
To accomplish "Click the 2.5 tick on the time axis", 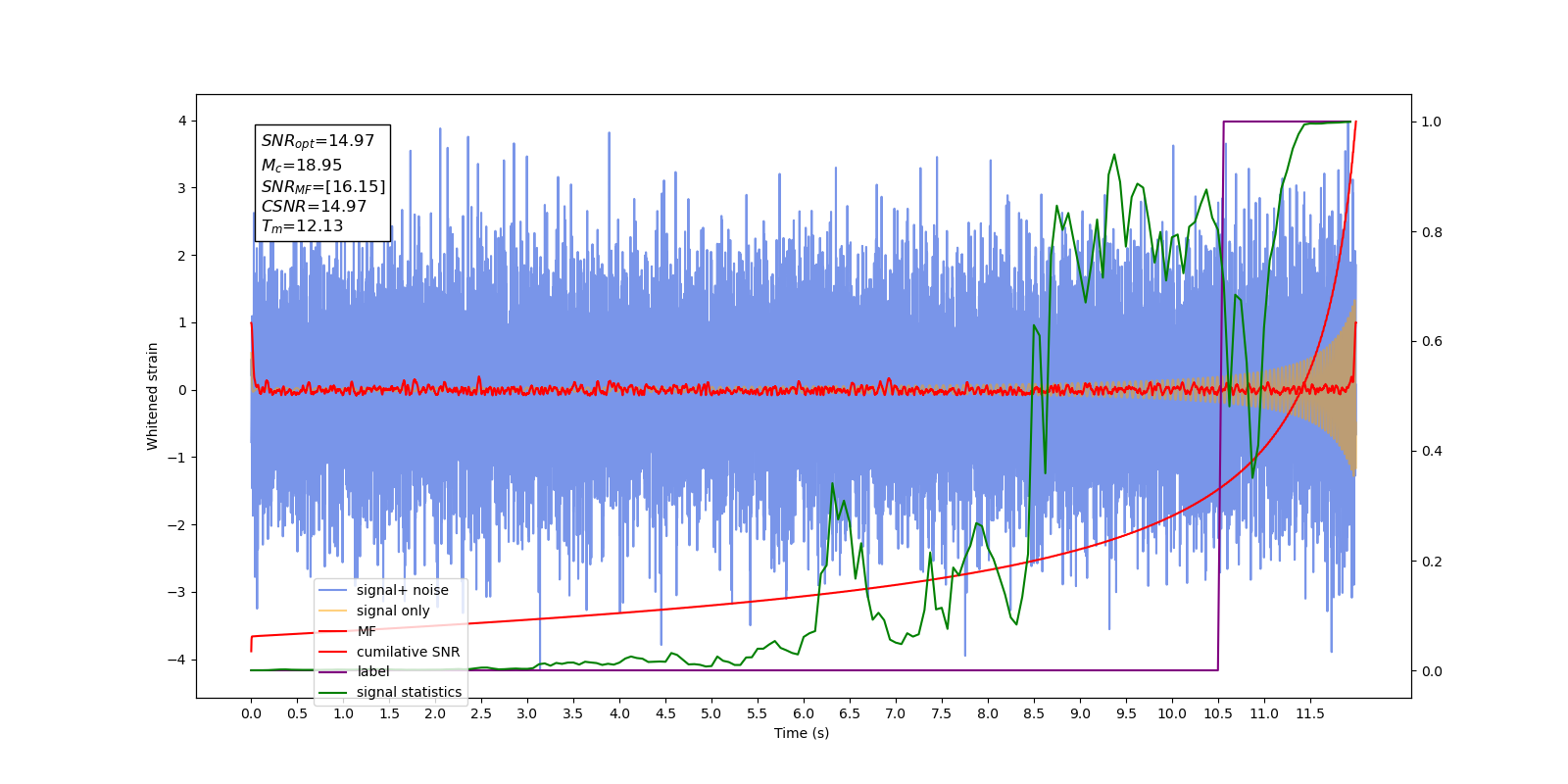I will point(481,713).
